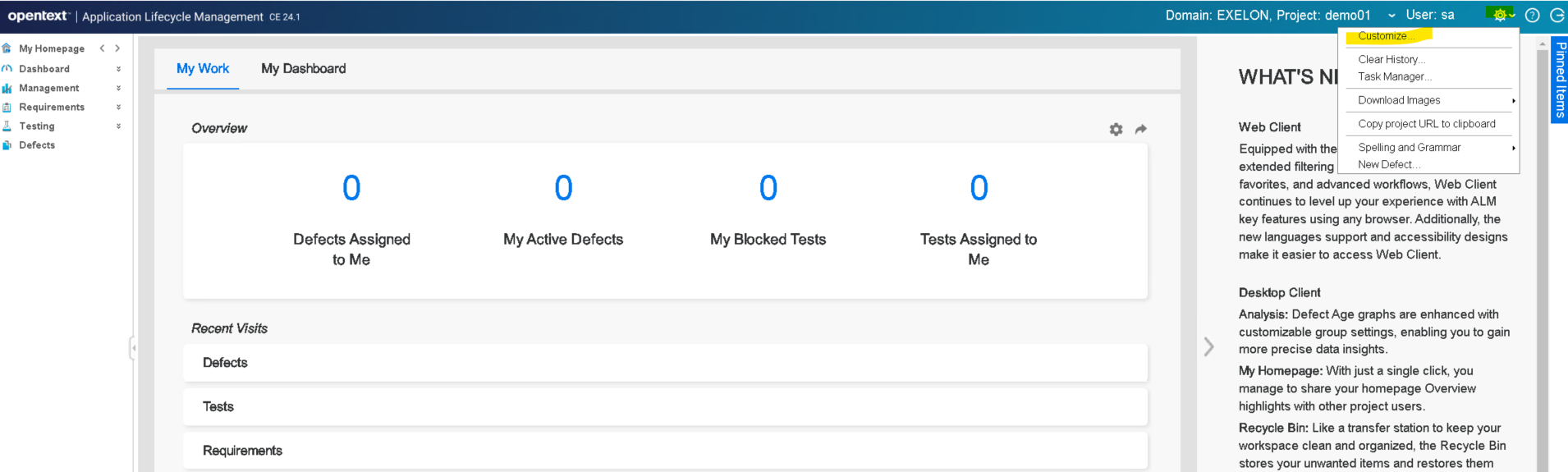Viewport: 1568px width, 472px height.
Task: Click the Requirements document icon in sidebar
Action: [x=7, y=107]
